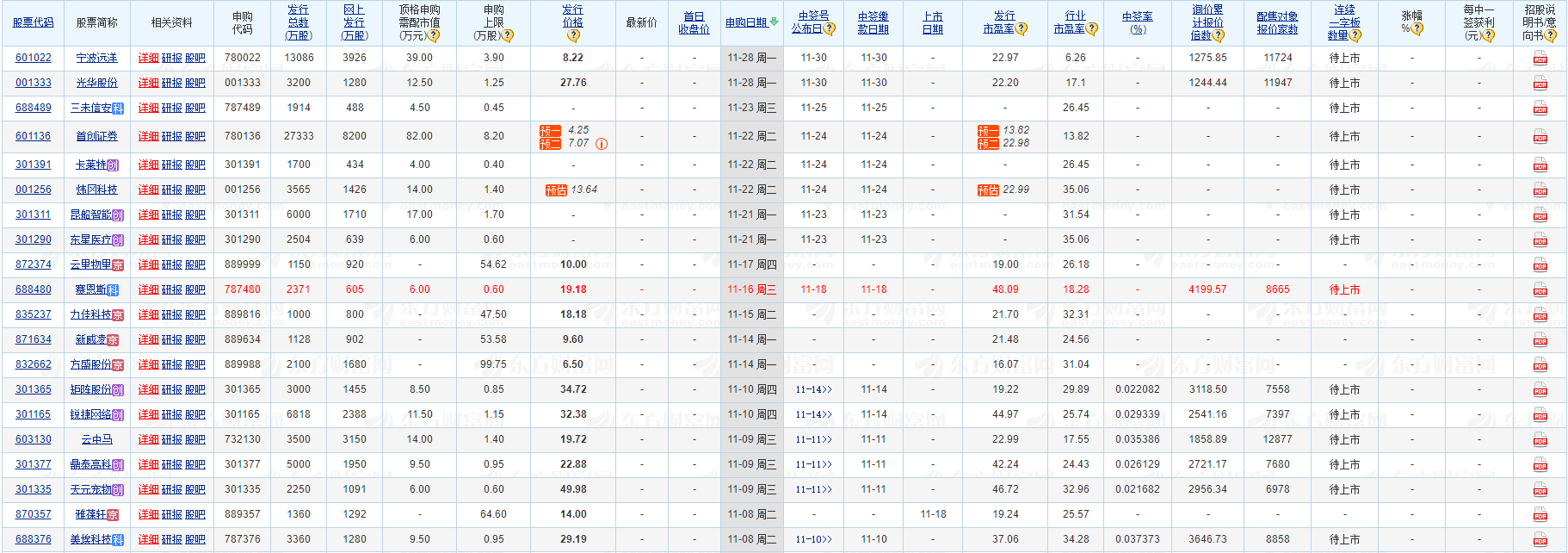Open the prospectus PDF for 炜冈科技
This screenshot has height=553, width=1568.
coord(1540,190)
